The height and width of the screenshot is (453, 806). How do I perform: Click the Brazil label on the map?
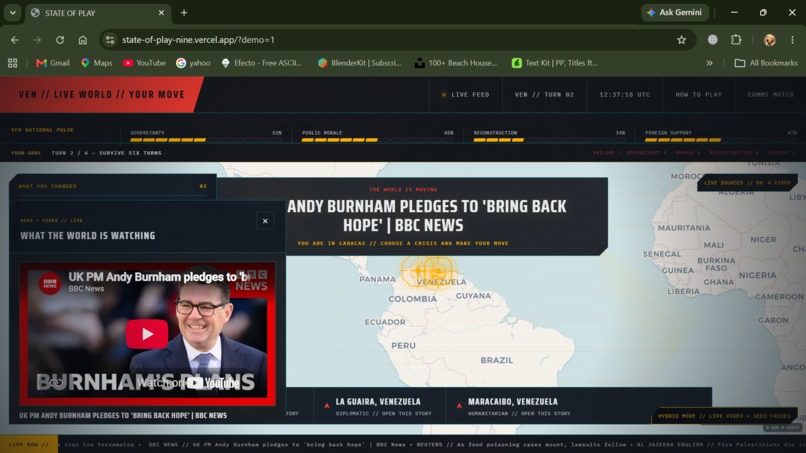(x=497, y=360)
